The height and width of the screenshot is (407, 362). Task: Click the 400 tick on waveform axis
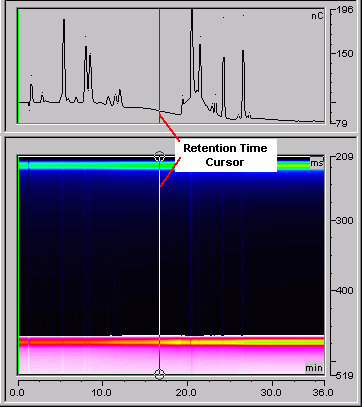[343, 290]
